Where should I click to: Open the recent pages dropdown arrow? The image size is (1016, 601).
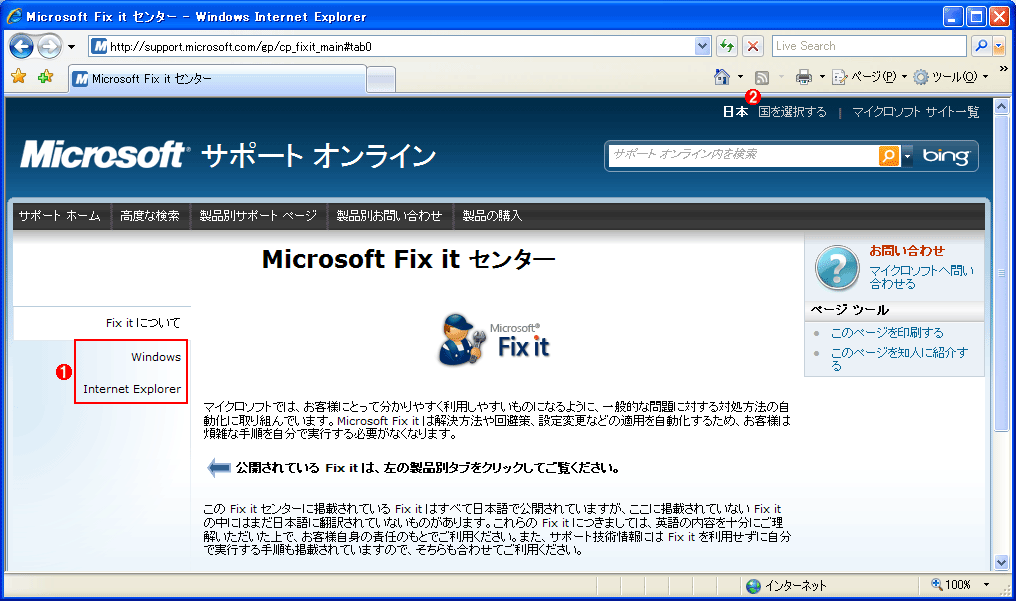71,47
